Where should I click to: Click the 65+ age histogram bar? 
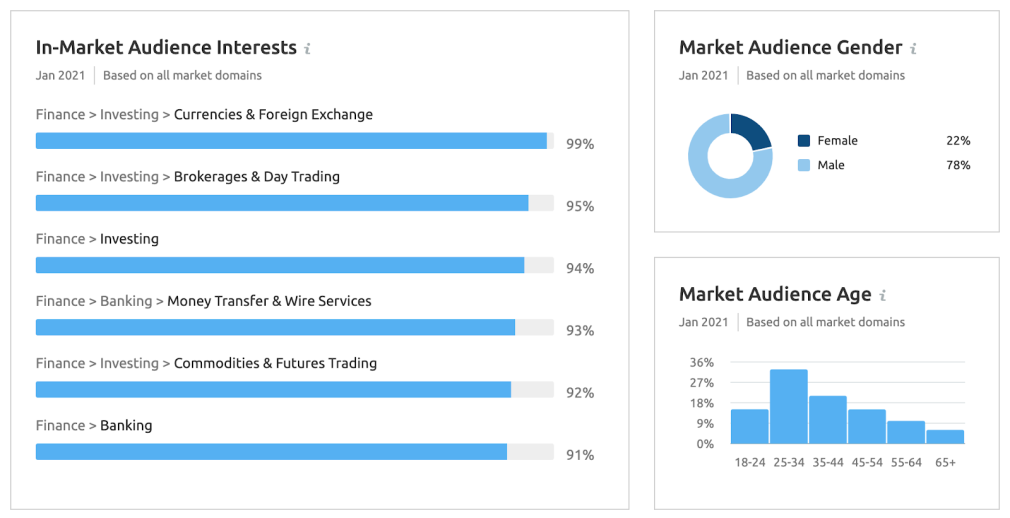pyautogui.click(x=945, y=436)
